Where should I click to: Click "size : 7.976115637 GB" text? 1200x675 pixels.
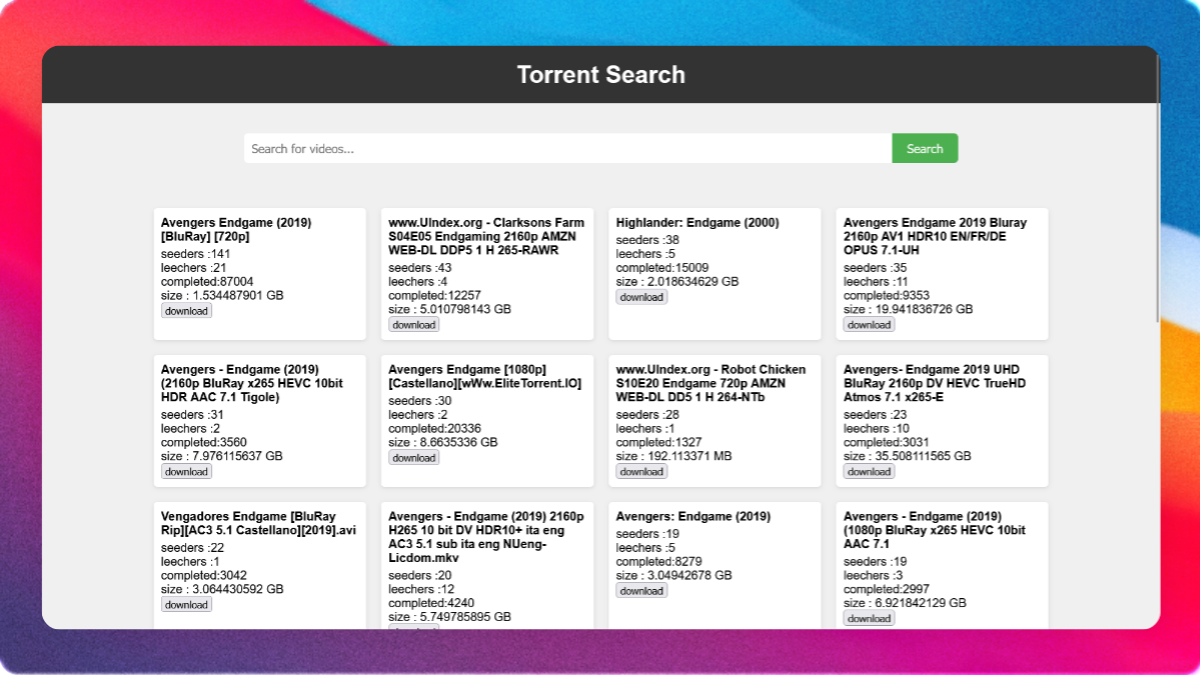click(x=222, y=457)
